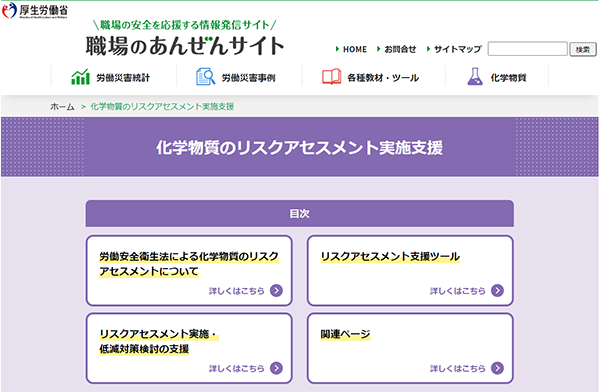Click the purple flask icon
This screenshot has height=392, width=600.
(475, 76)
